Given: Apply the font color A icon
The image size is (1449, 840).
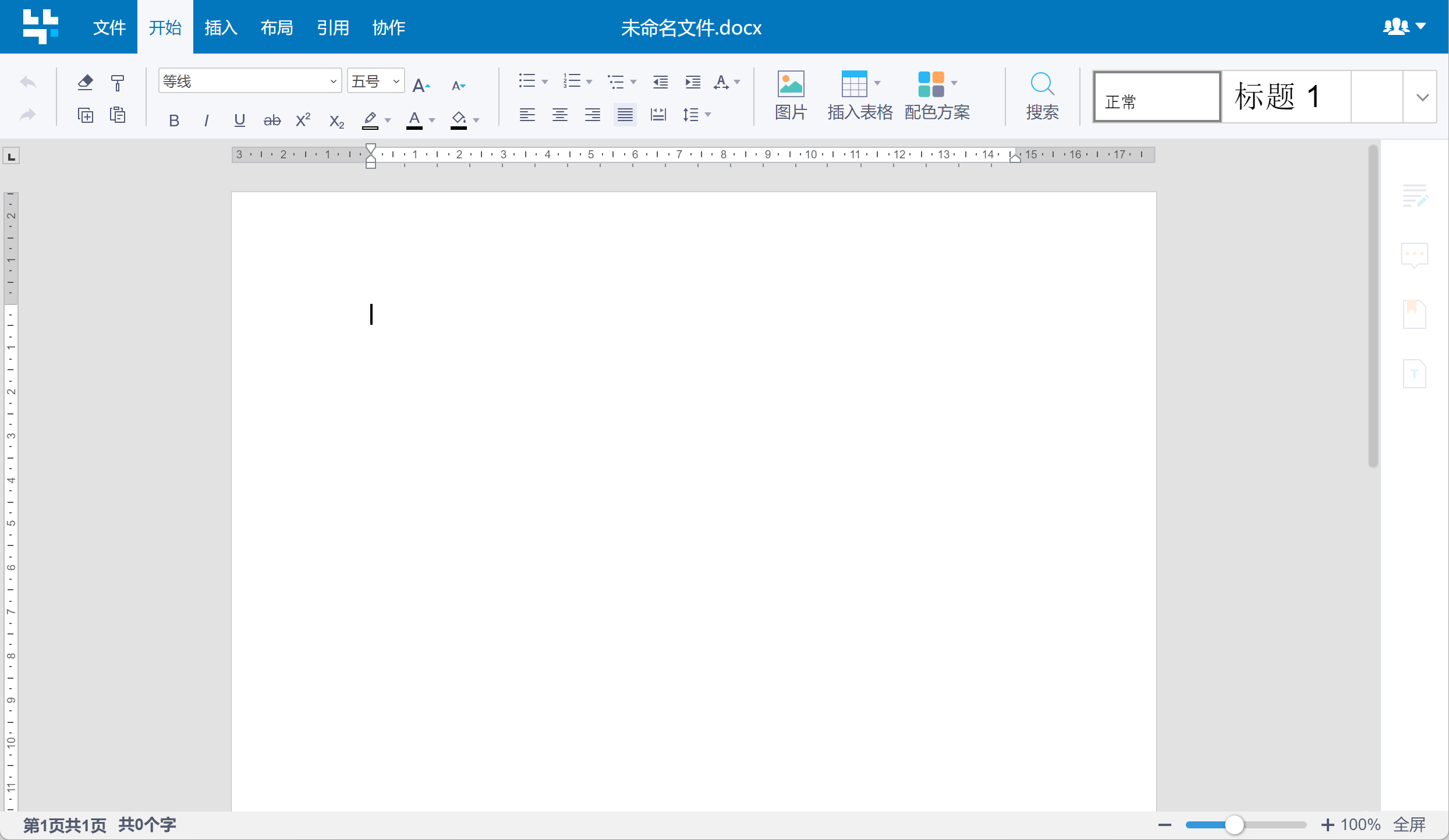Looking at the screenshot, I should coord(414,120).
